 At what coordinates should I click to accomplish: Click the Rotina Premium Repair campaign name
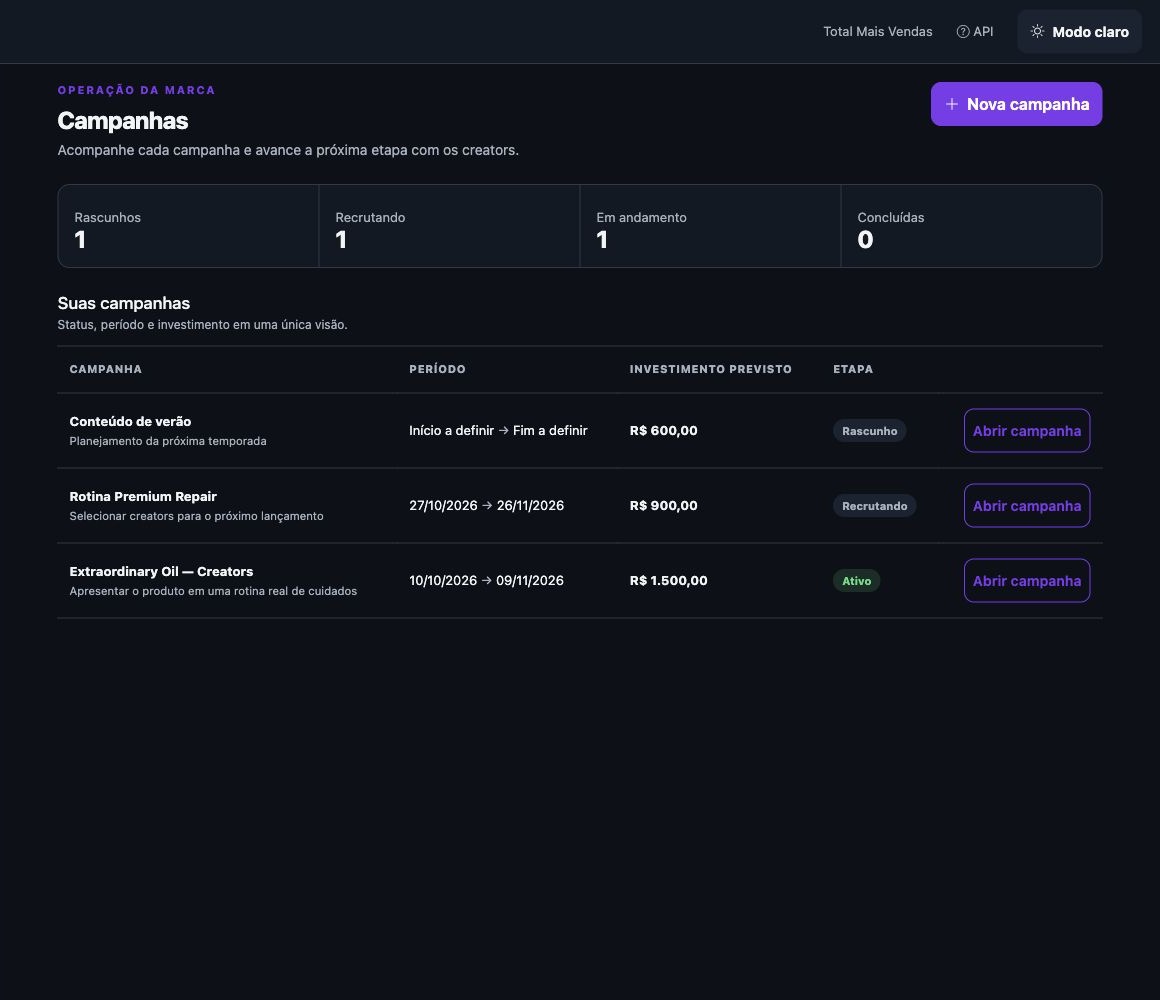pyautogui.click(x=143, y=496)
